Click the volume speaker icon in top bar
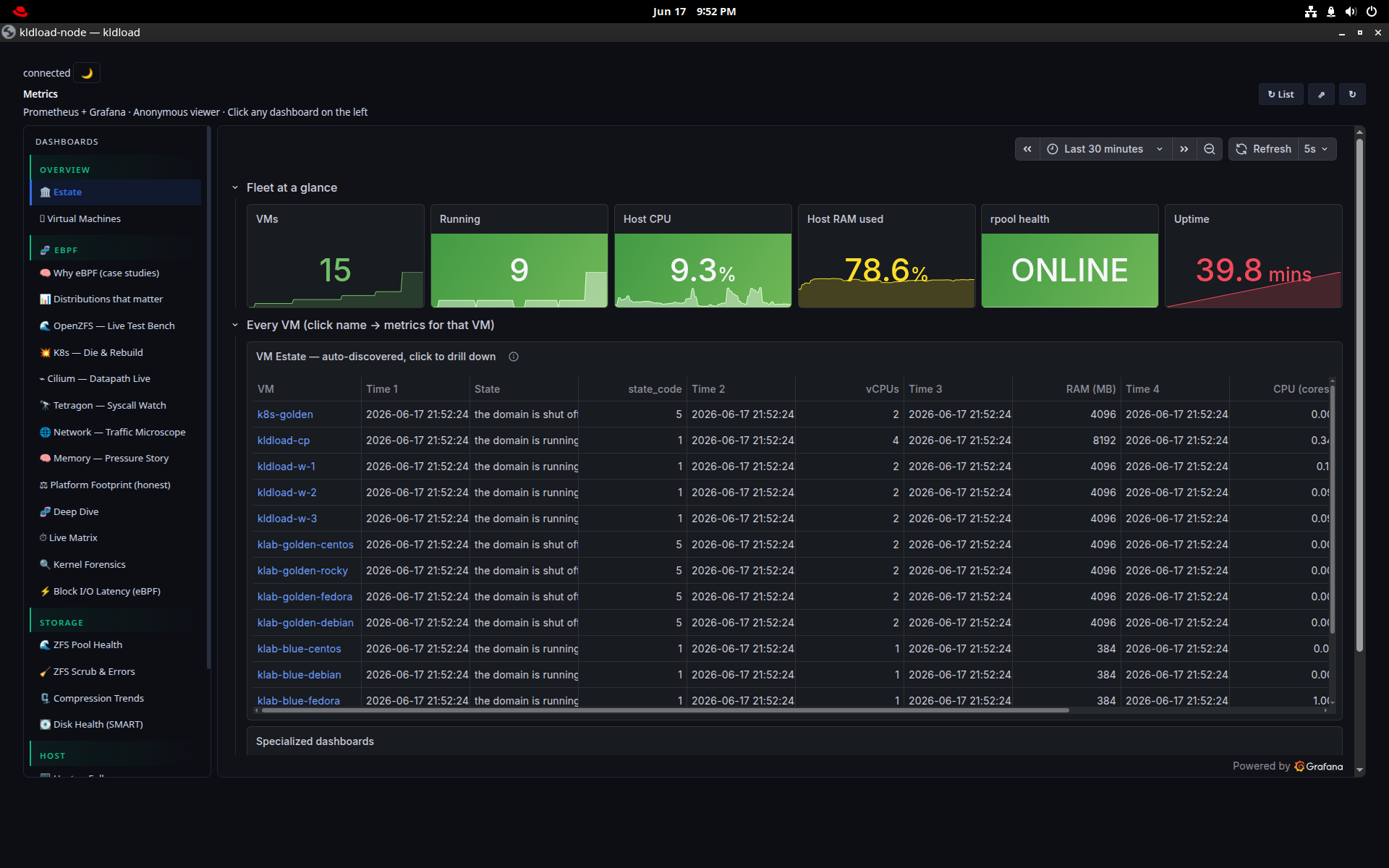The width and height of the screenshot is (1389, 868). tap(1351, 12)
